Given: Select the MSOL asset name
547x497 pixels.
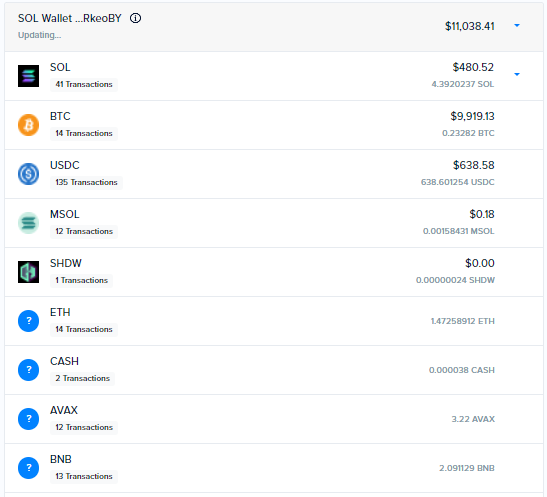Looking at the screenshot, I should coord(65,214).
